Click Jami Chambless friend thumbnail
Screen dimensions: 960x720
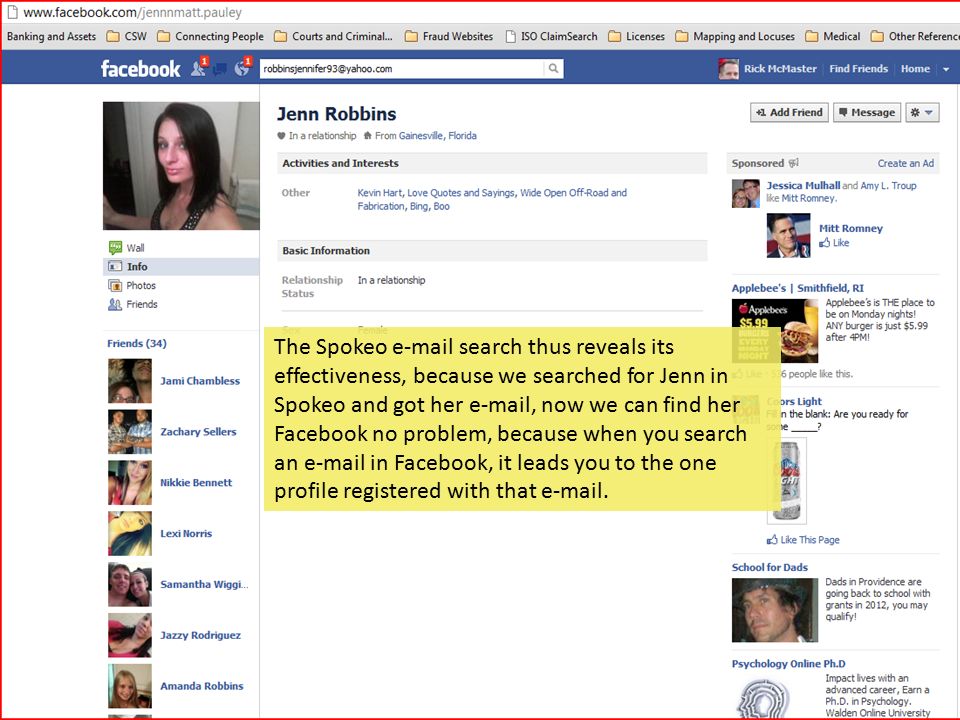click(130, 381)
